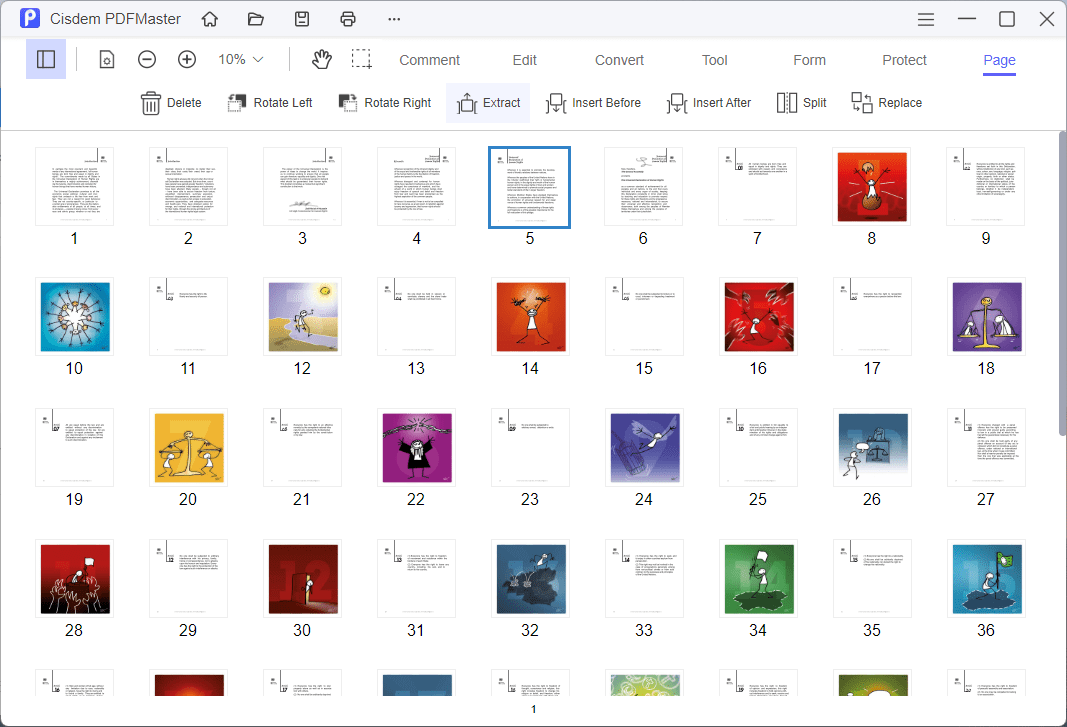Switch to the Tool tab
Image resolution: width=1067 pixels, height=727 pixels.
coord(715,60)
